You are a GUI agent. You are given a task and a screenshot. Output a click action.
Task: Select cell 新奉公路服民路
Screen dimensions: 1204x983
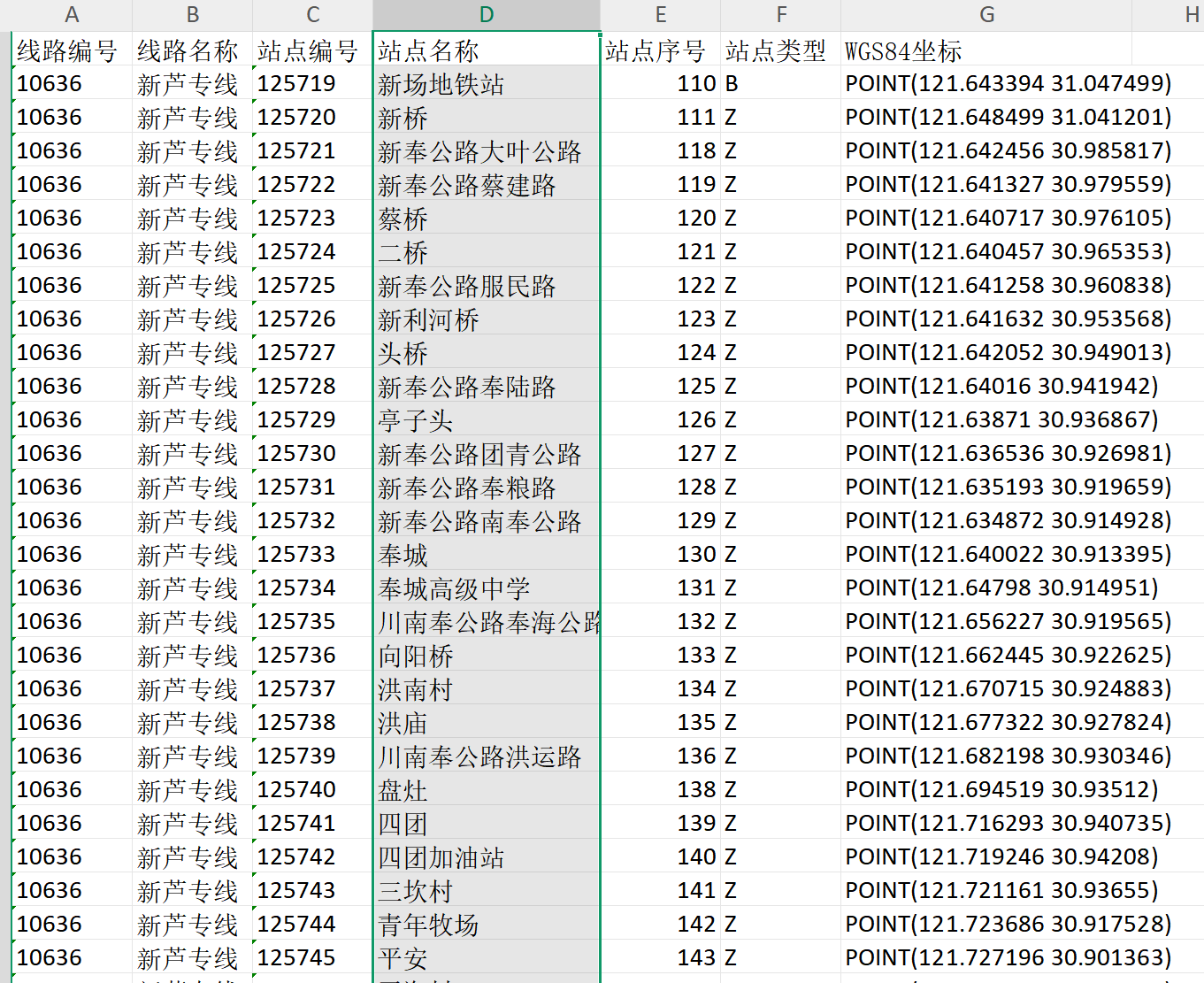click(487, 285)
